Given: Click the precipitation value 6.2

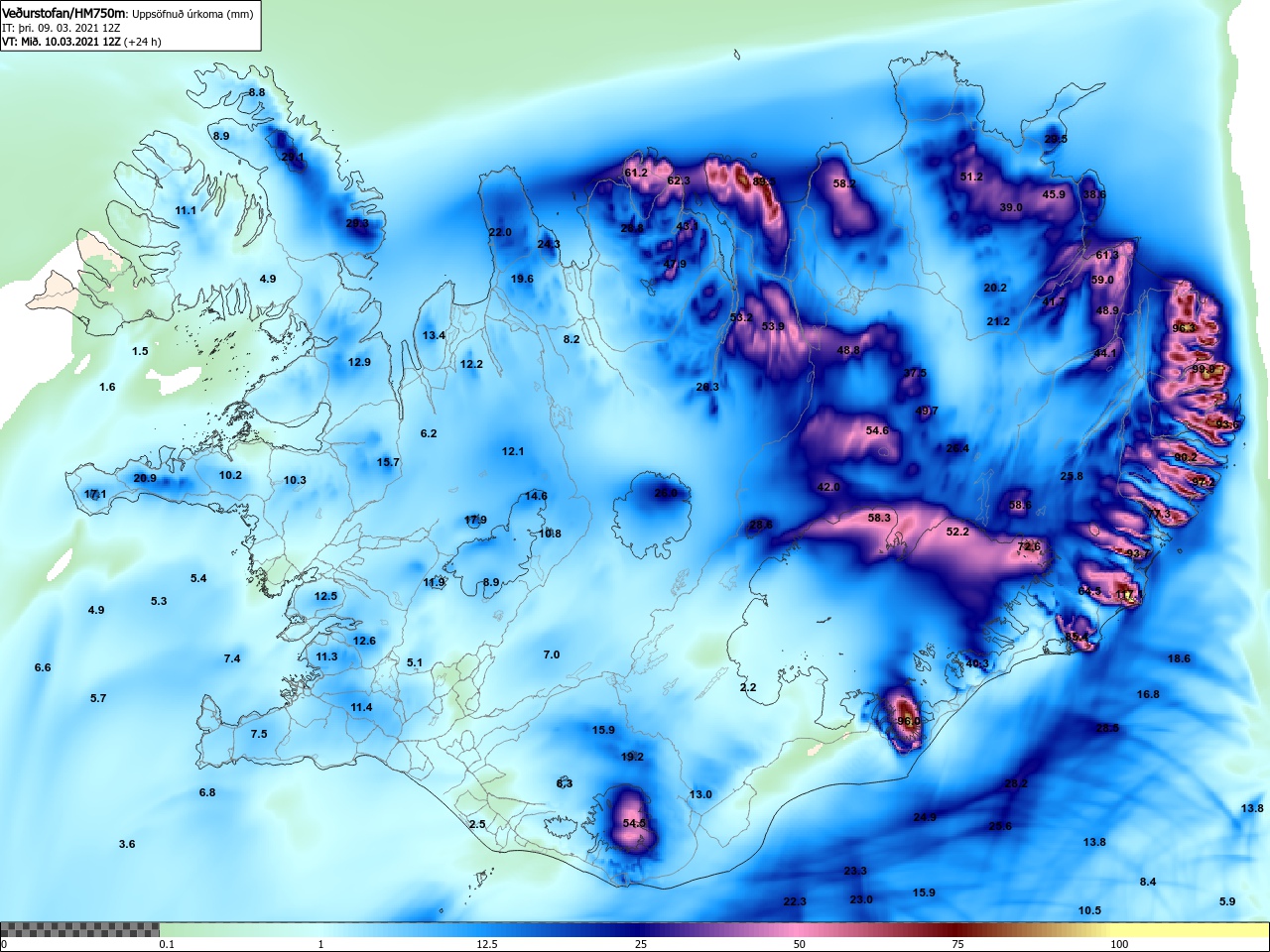Looking at the screenshot, I should pos(429,433).
